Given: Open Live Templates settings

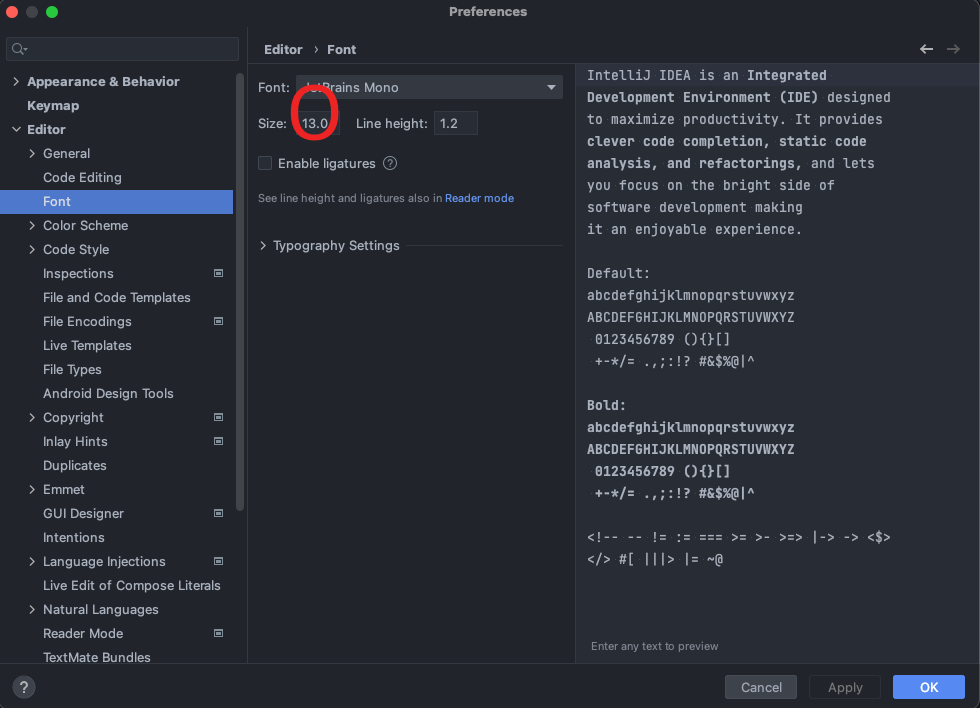Looking at the screenshot, I should pyautogui.click(x=88, y=346).
